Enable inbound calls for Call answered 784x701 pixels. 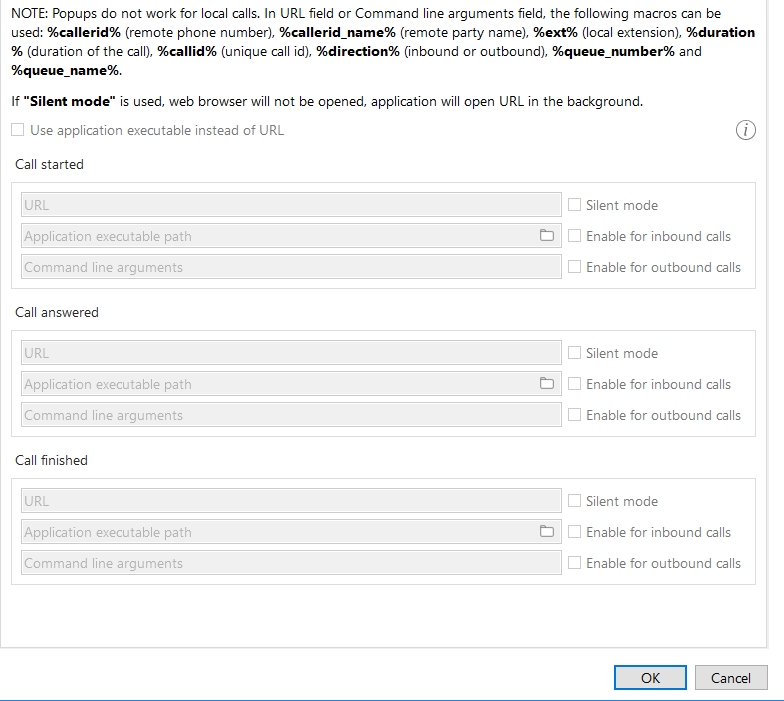(x=574, y=384)
